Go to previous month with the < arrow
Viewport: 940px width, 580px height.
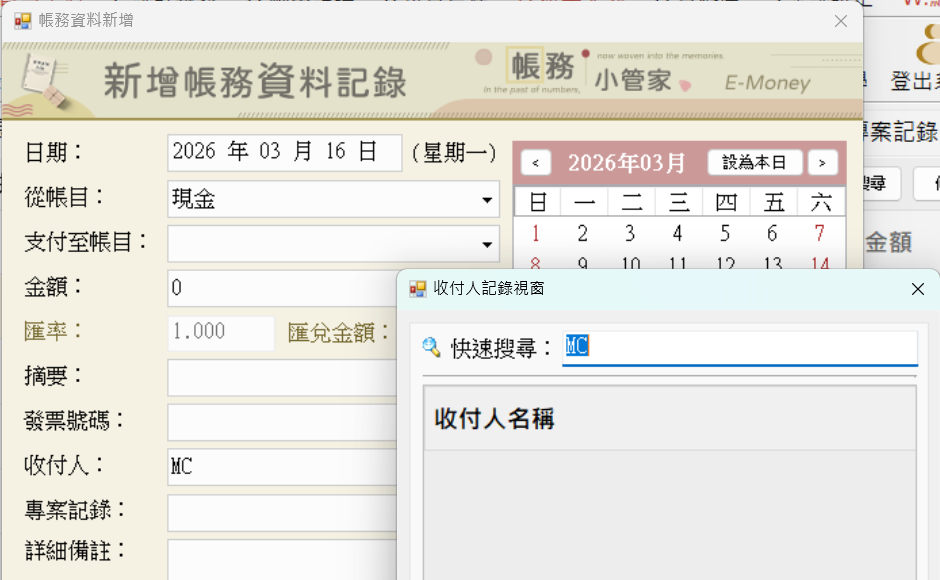536,162
